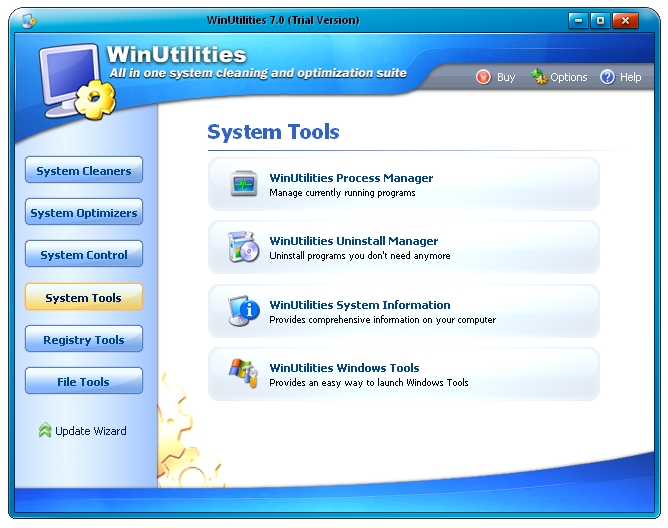The height and width of the screenshot is (528, 668).
Task: Click 'Provides an easy way to launch Windows Tools'
Action: pyautogui.click(x=369, y=382)
